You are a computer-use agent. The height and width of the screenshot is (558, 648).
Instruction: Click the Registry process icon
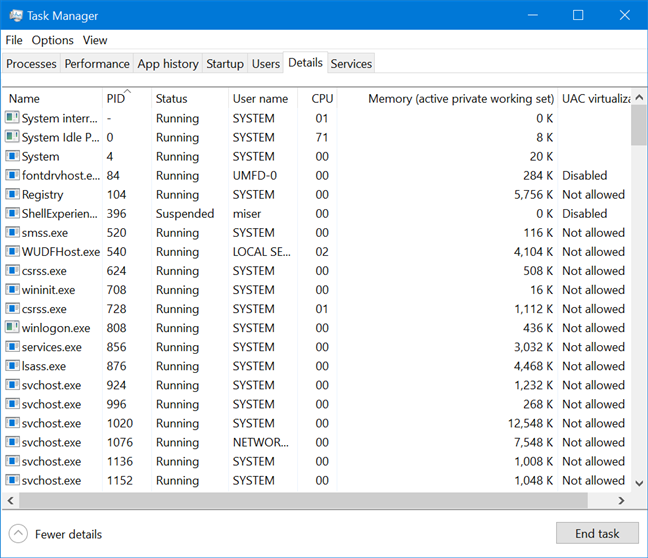12,194
